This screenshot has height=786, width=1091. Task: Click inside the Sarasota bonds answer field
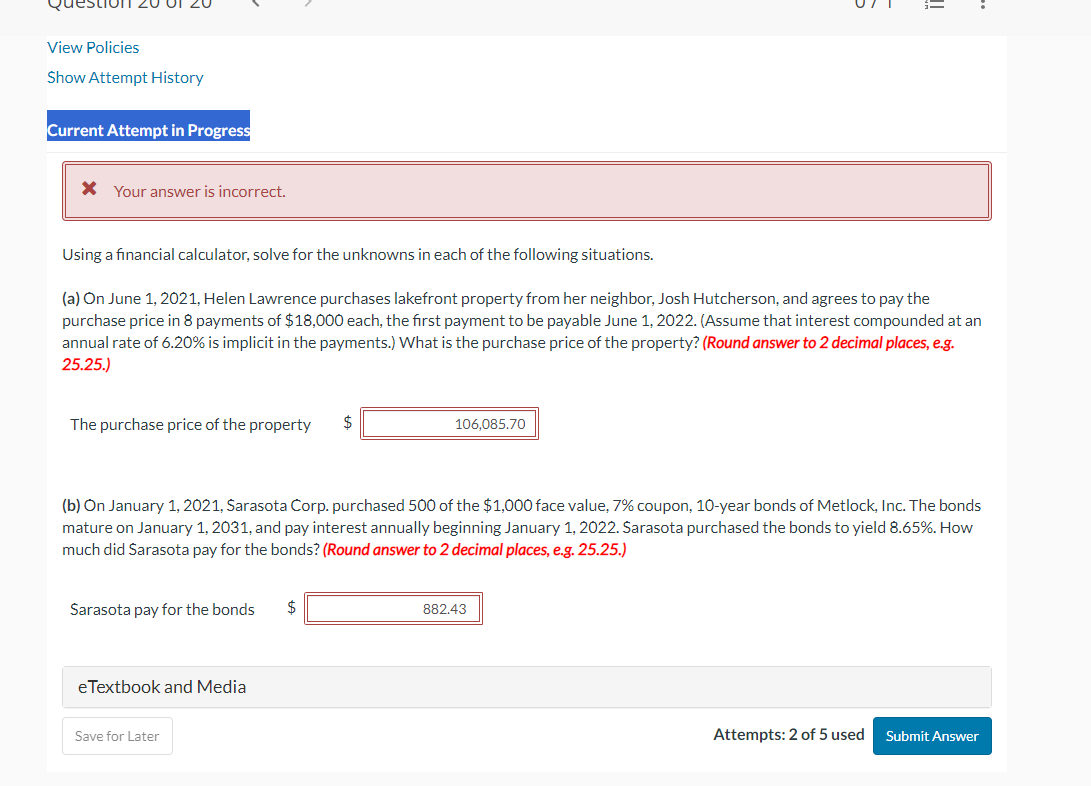click(x=393, y=608)
